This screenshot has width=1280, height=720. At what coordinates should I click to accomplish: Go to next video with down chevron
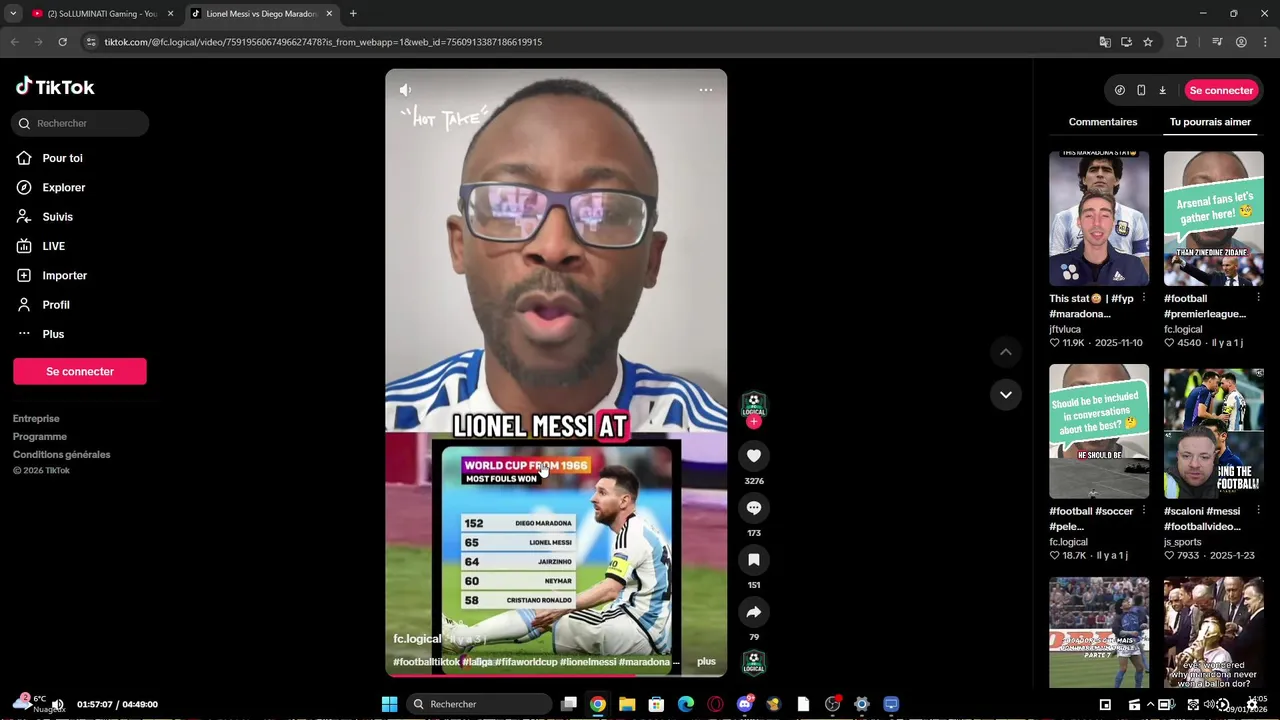(x=1006, y=395)
